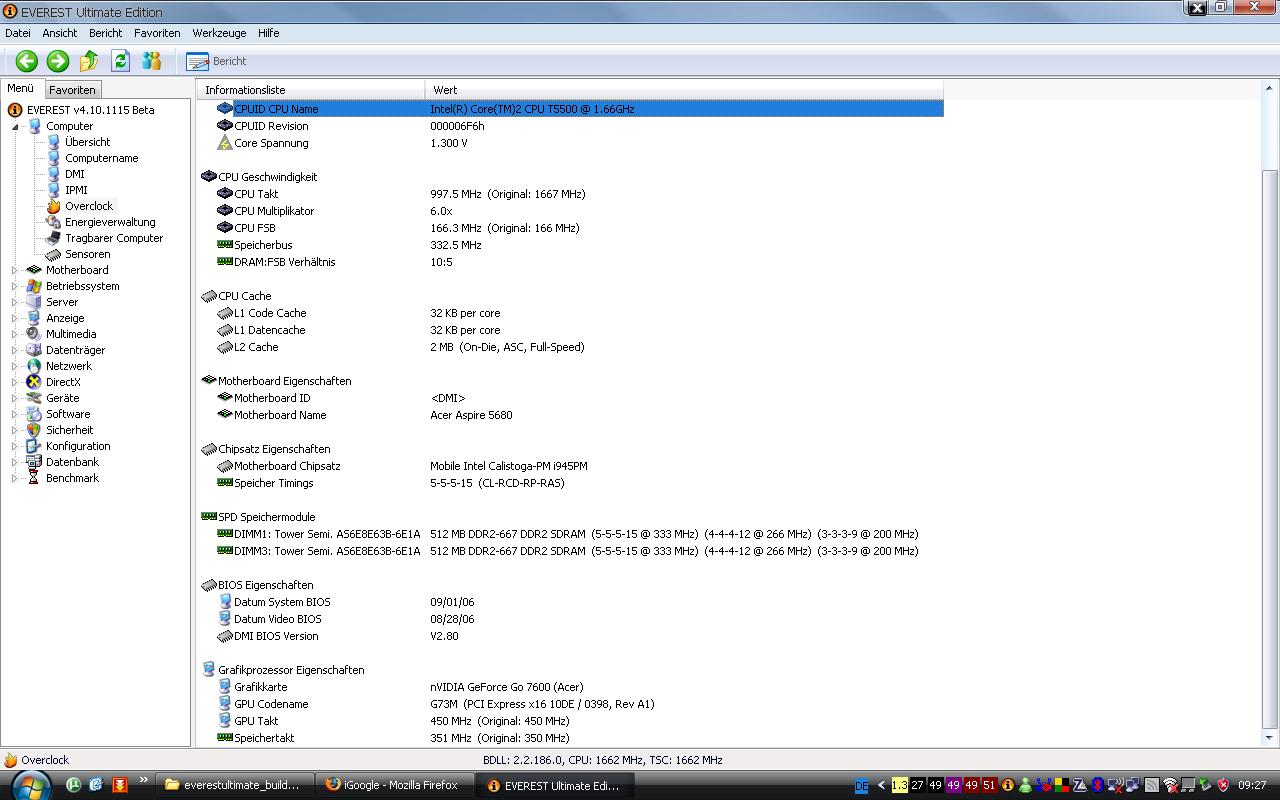Screen dimensions: 1280x800
Task: Expand the Netzwerk tree node
Action: tap(15, 366)
